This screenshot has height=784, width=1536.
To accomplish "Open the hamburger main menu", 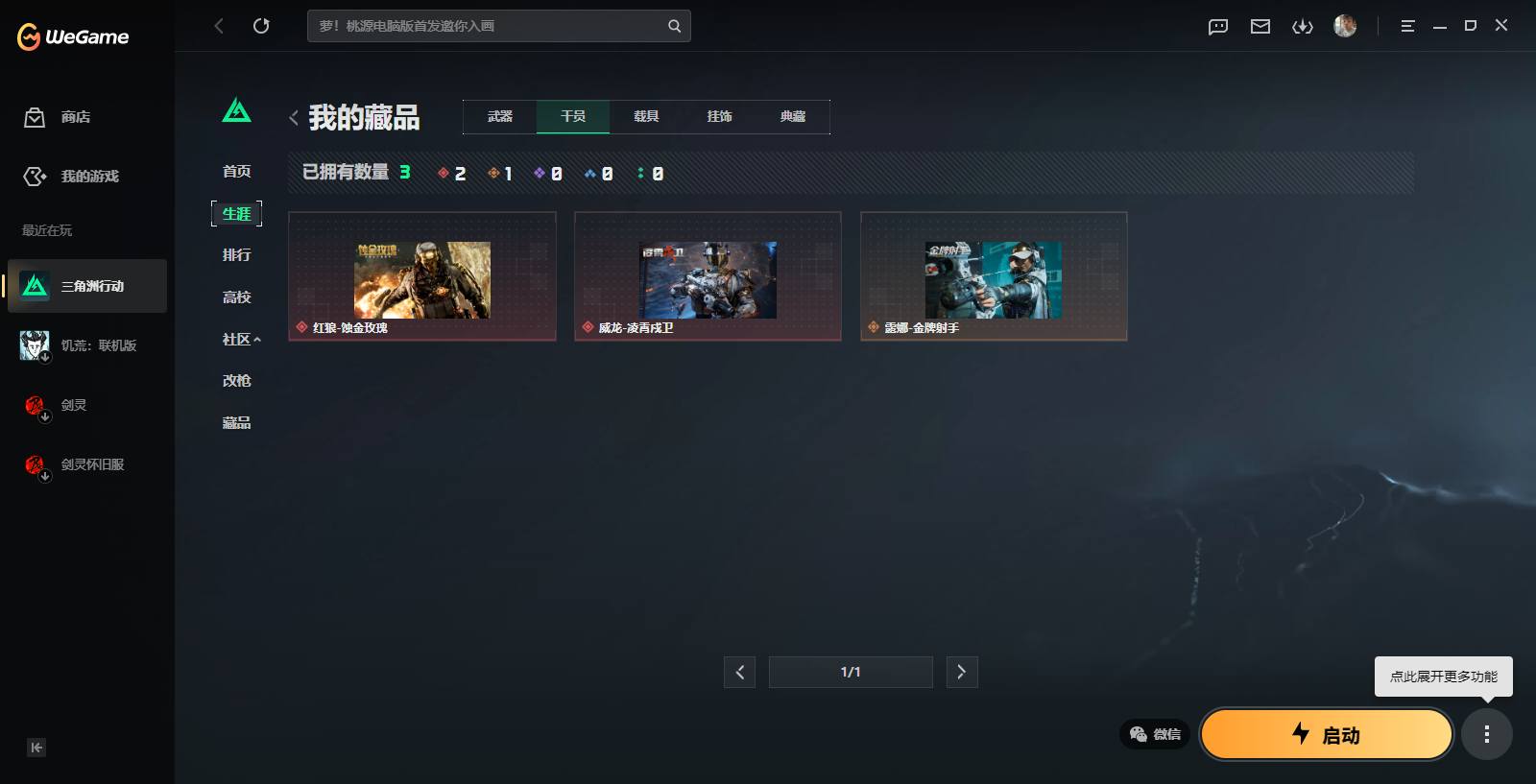I will click(1407, 26).
